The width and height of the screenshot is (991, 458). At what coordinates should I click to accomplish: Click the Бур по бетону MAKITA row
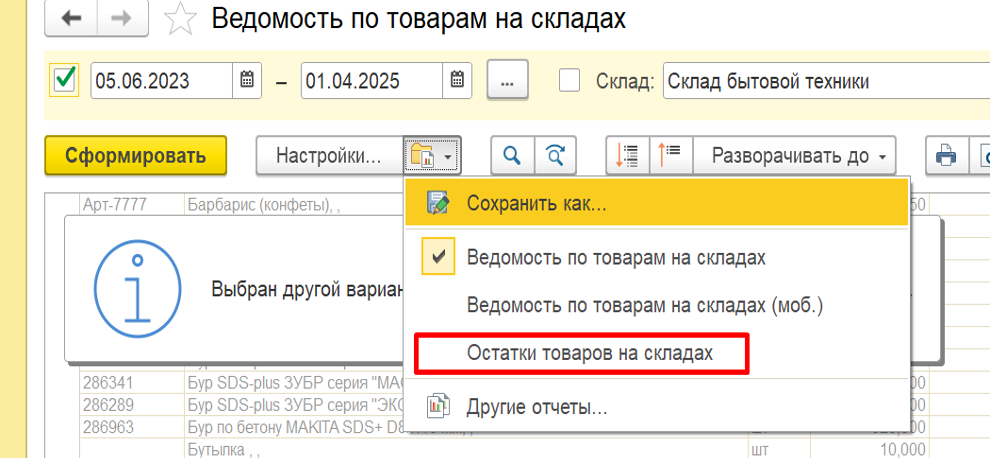295,427
